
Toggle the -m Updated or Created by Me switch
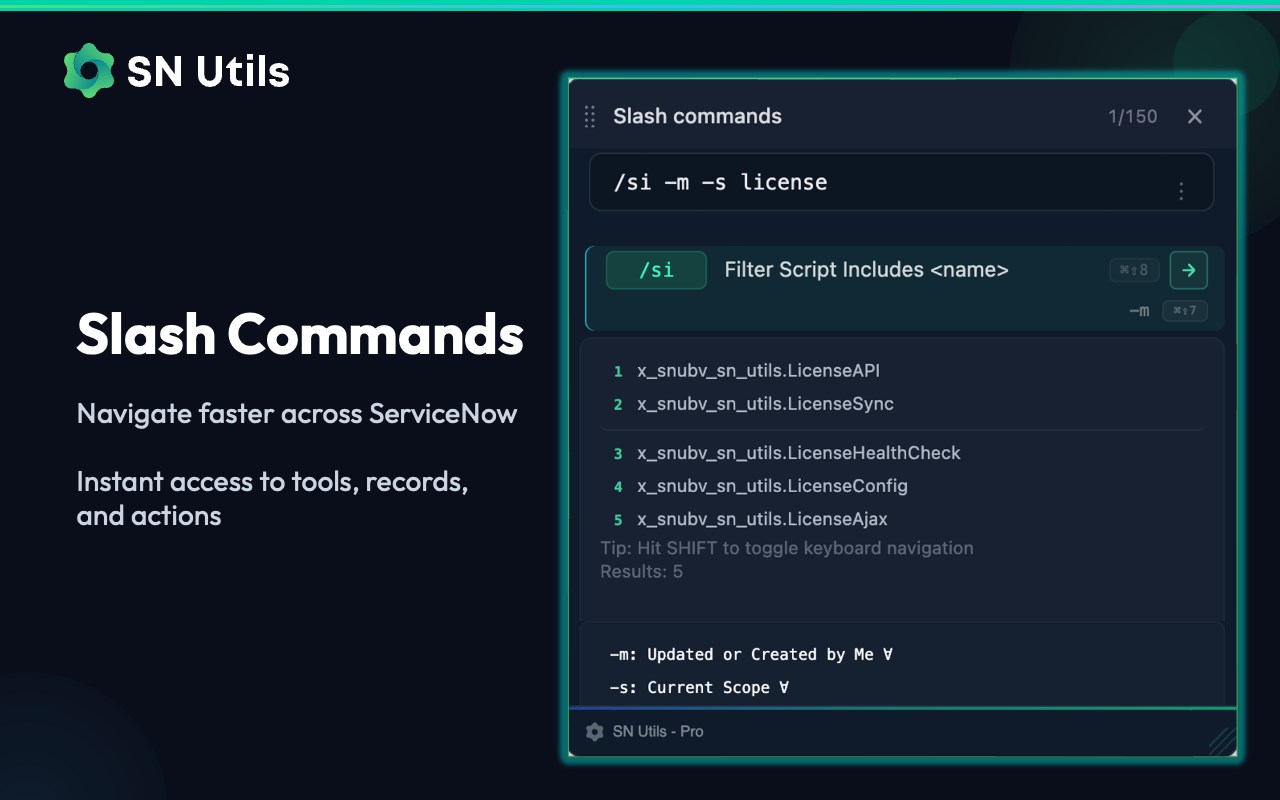pos(888,655)
